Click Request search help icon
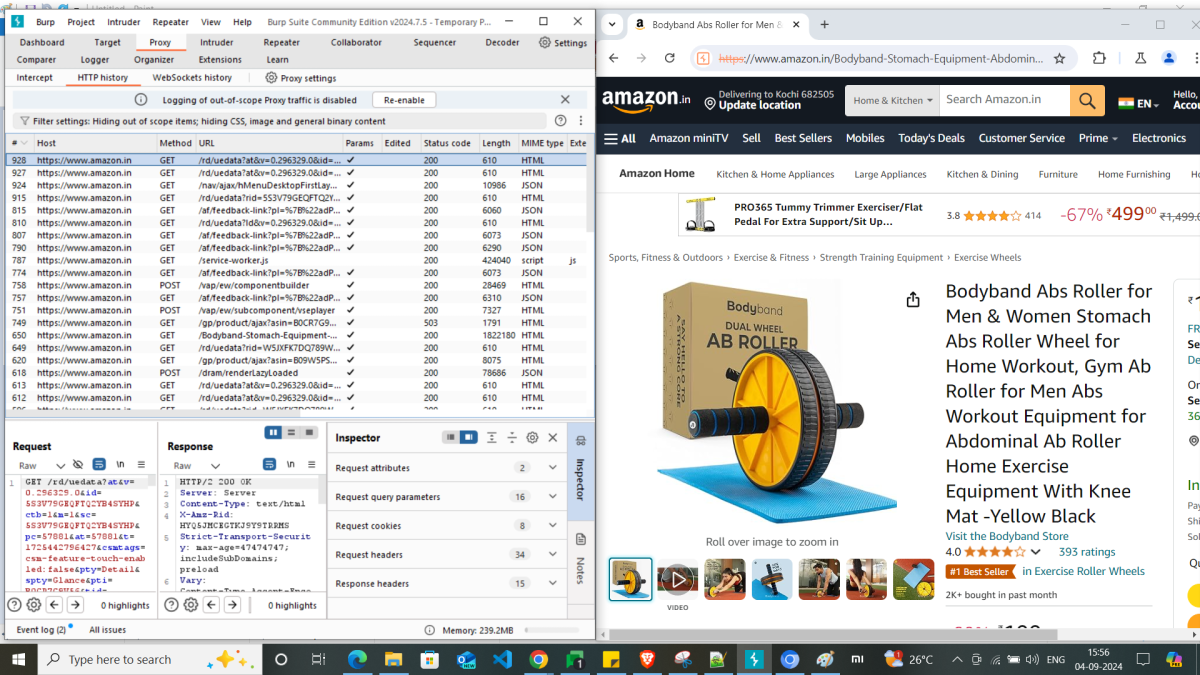Image resolution: width=1200 pixels, height=675 pixels. tap(14, 605)
